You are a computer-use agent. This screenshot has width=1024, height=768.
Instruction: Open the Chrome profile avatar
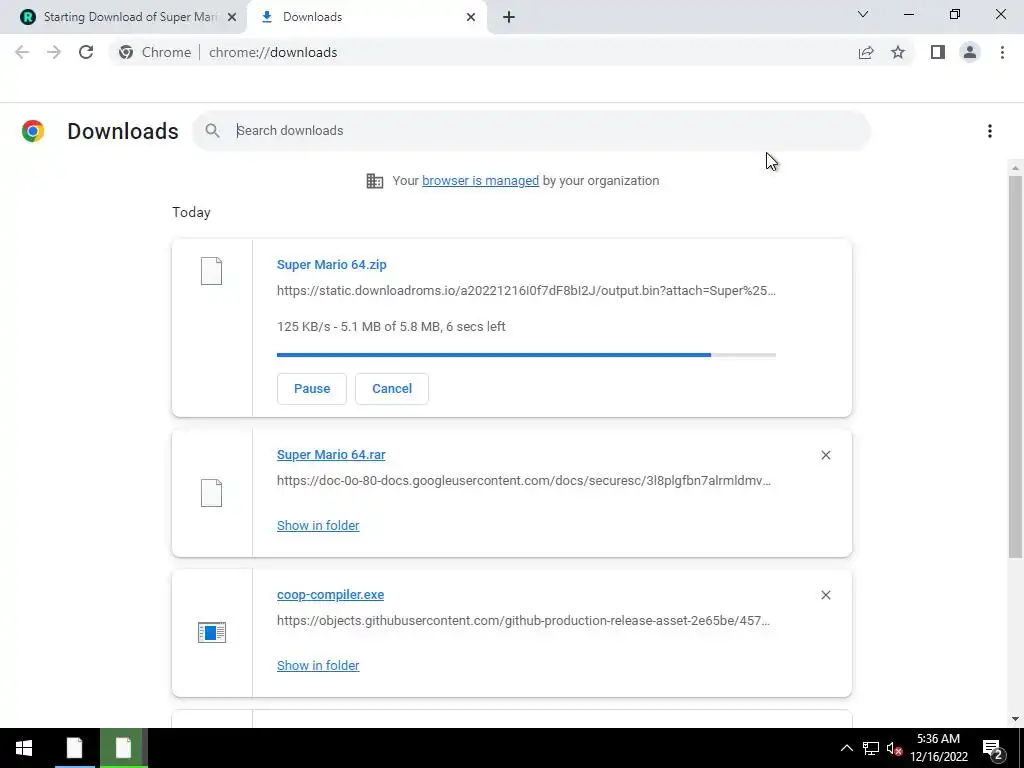(x=970, y=52)
